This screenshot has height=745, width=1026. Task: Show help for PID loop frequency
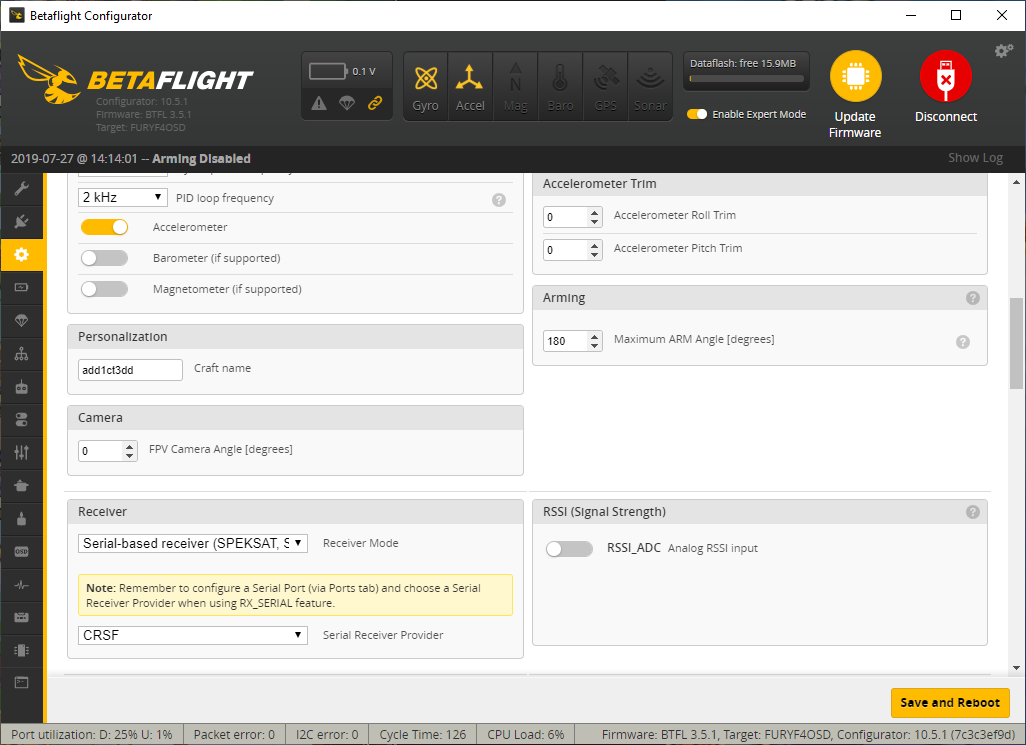click(x=499, y=200)
